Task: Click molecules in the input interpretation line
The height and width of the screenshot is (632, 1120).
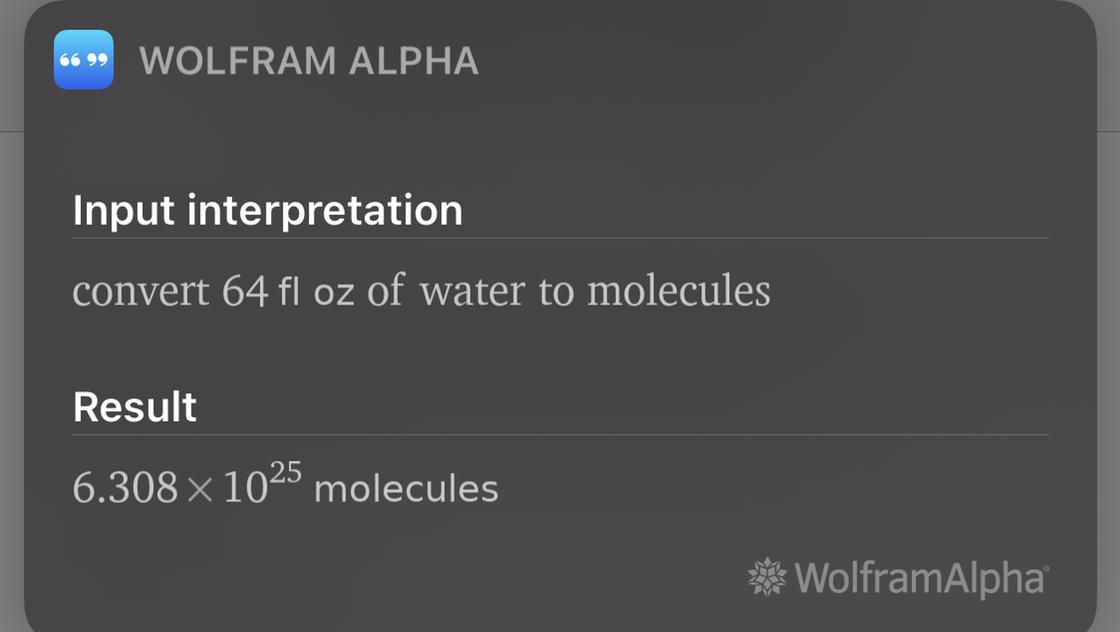Action: (678, 291)
